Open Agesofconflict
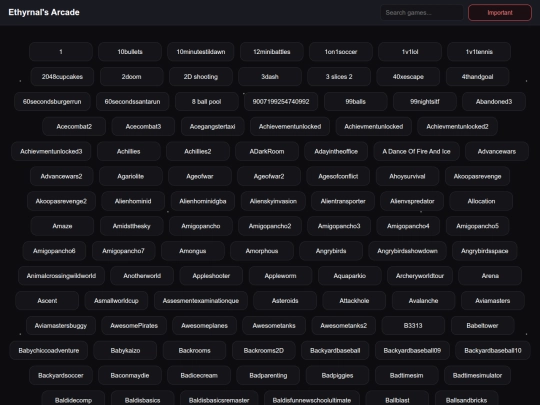 338,176
